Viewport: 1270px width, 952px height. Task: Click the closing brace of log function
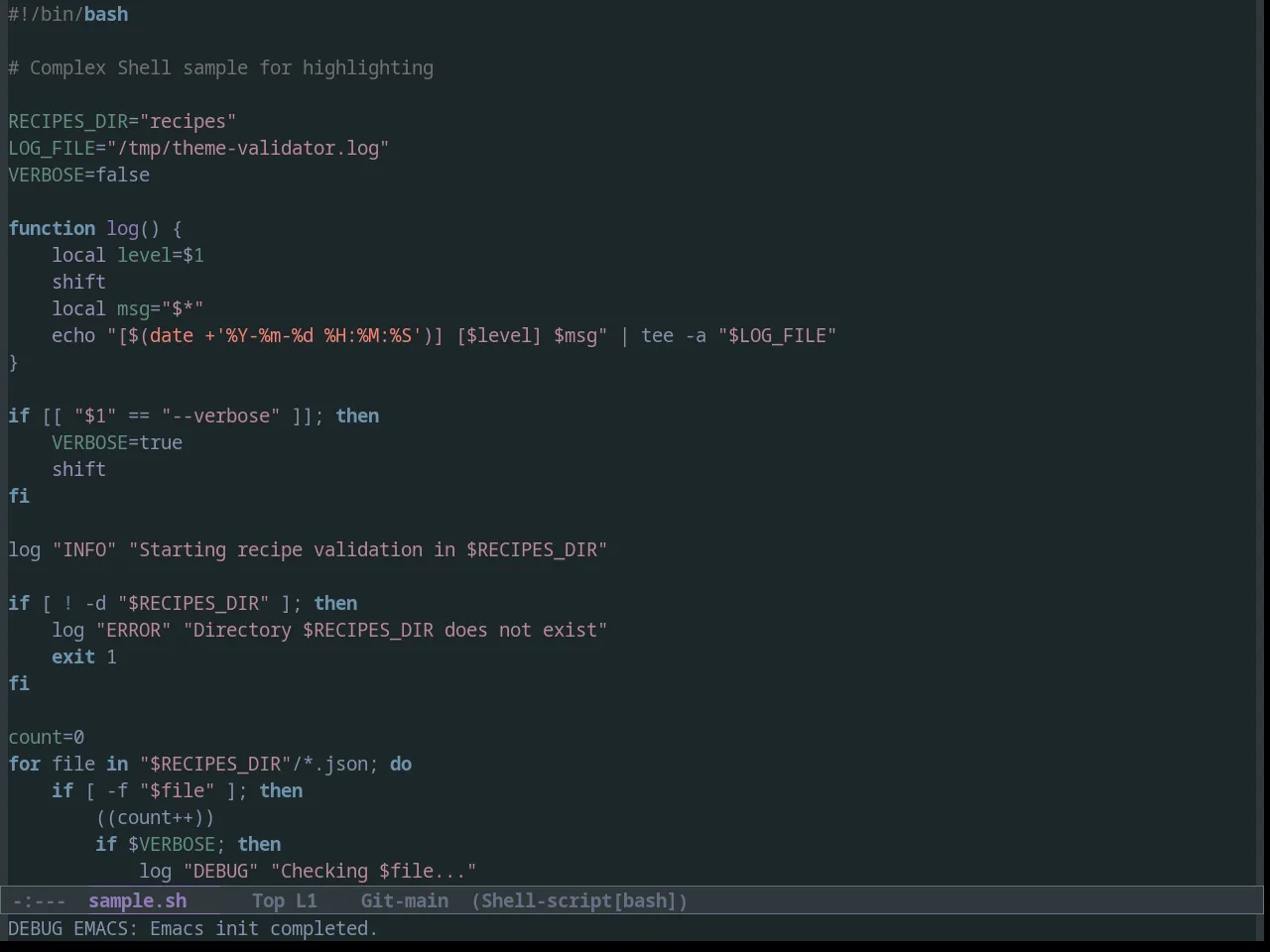(x=13, y=362)
